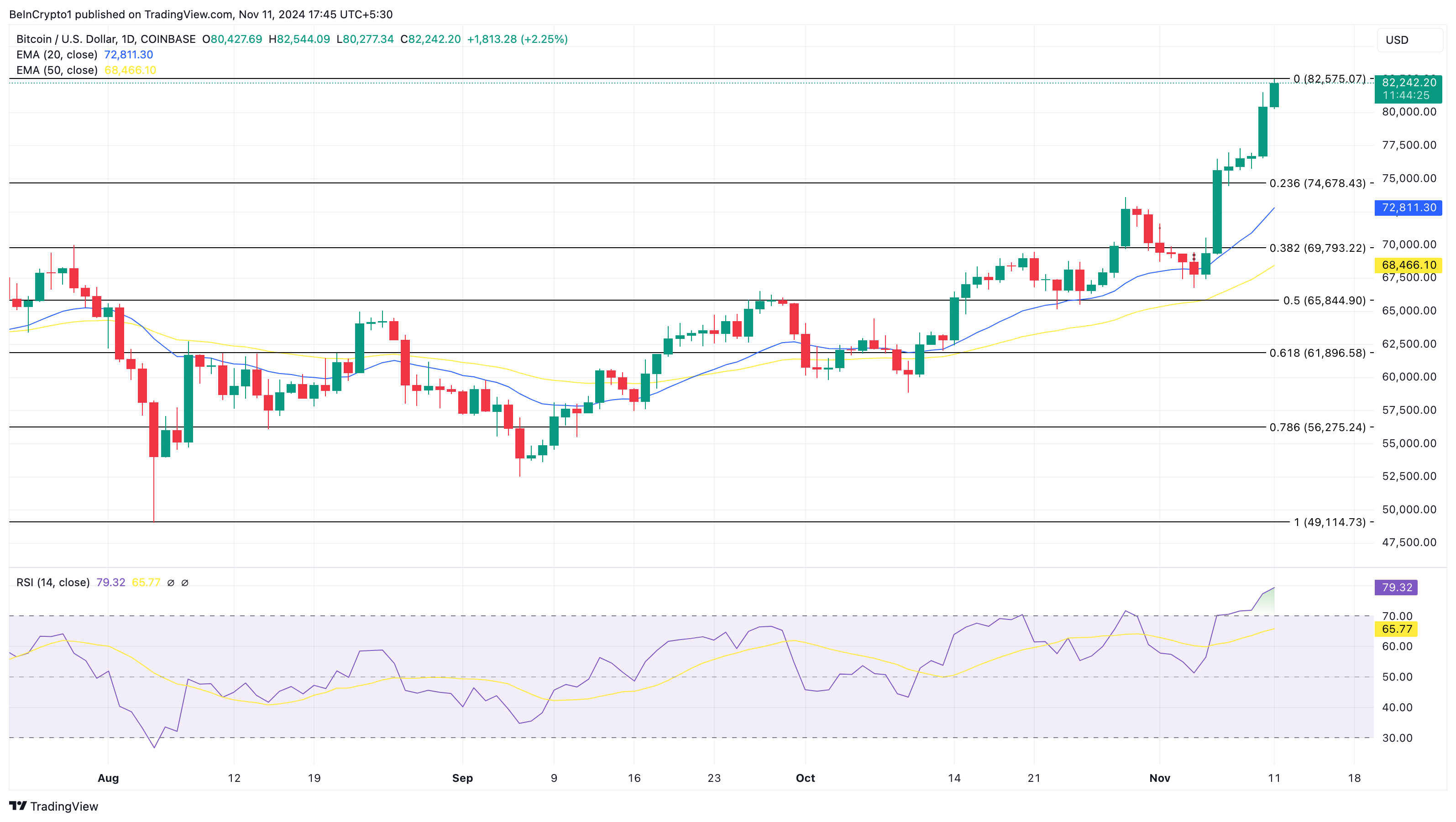Click the yellow 65.77 RSI average tag
1456x822 pixels.
[x=1396, y=629]
